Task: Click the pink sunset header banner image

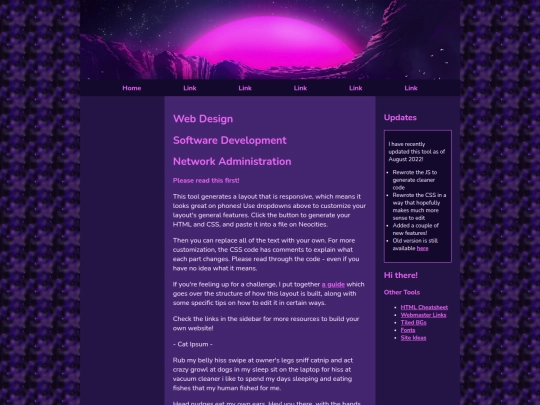Action: tap(270, 40)
